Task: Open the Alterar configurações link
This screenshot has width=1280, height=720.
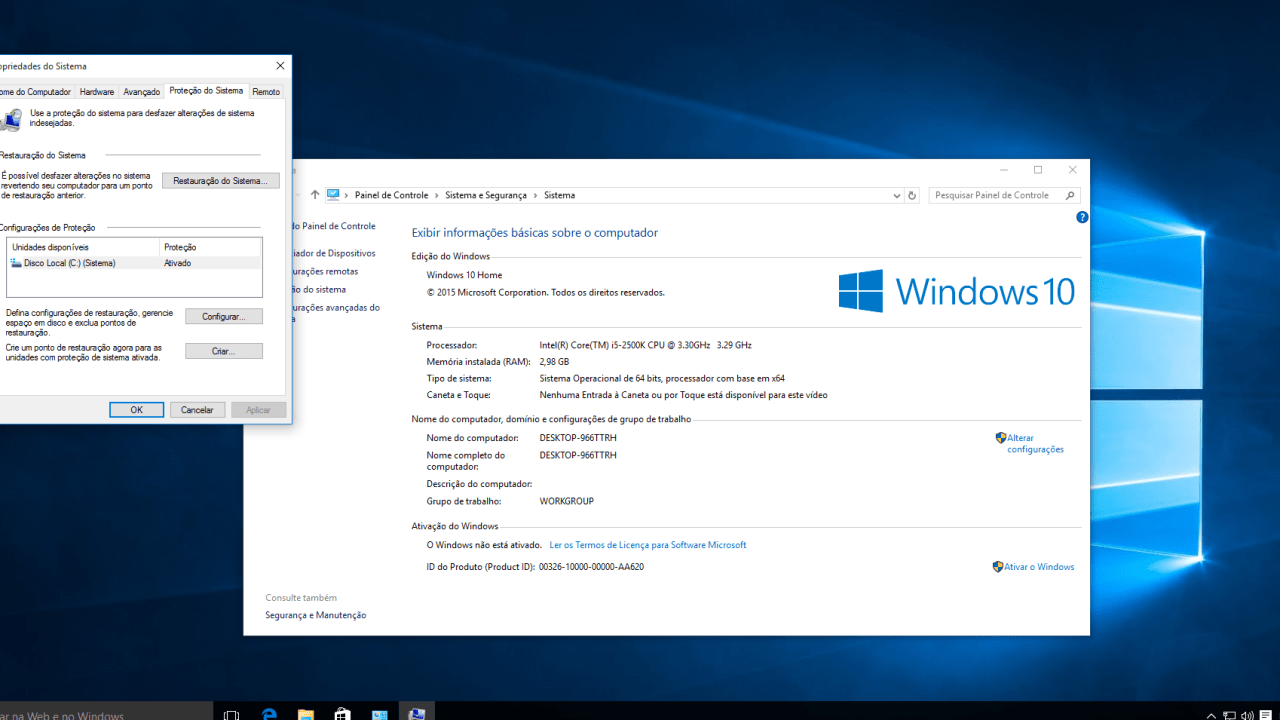Action: coord(1035,444)
